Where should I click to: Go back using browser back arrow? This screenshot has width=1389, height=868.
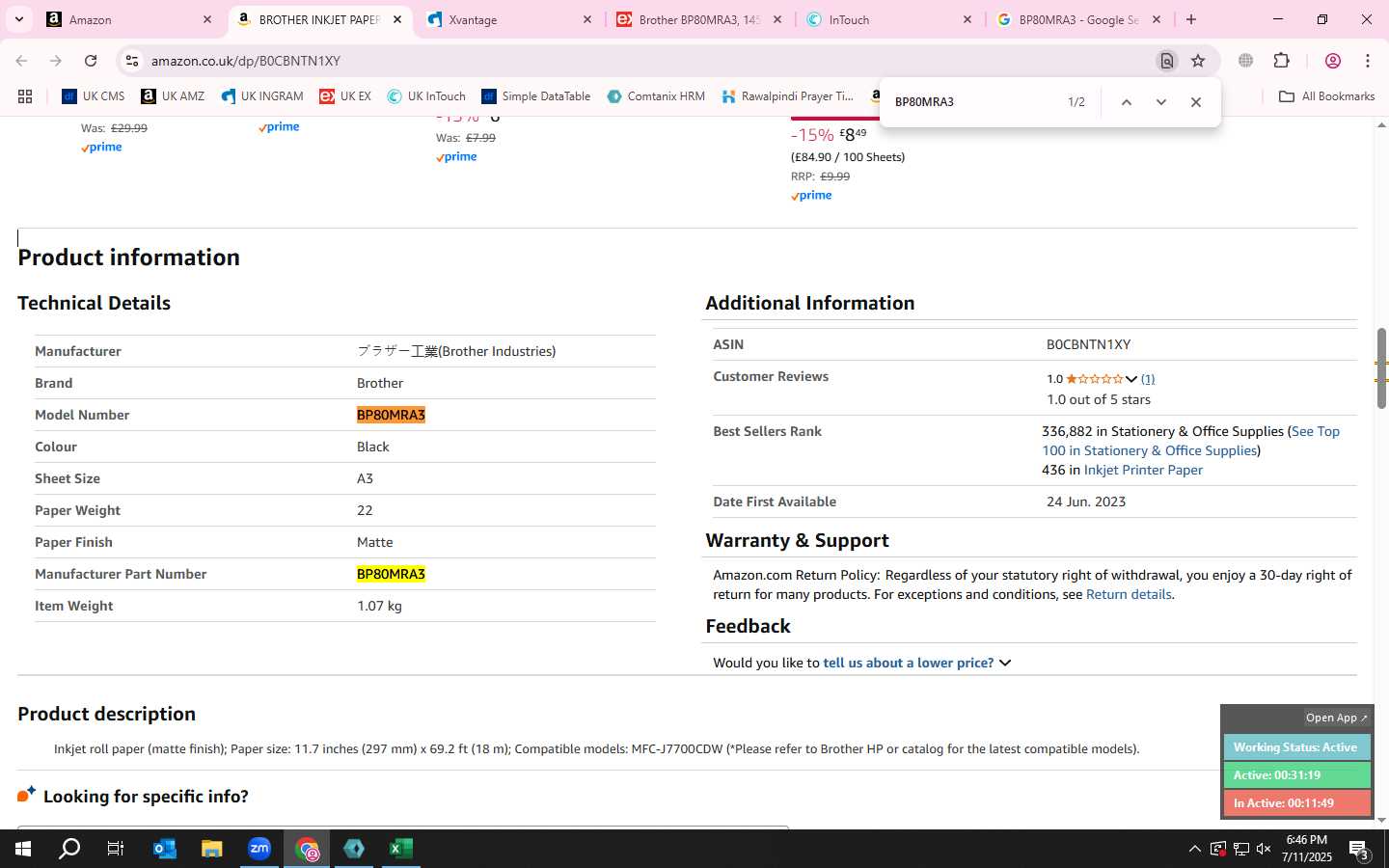pyautogui.click(x=21, y=61)
